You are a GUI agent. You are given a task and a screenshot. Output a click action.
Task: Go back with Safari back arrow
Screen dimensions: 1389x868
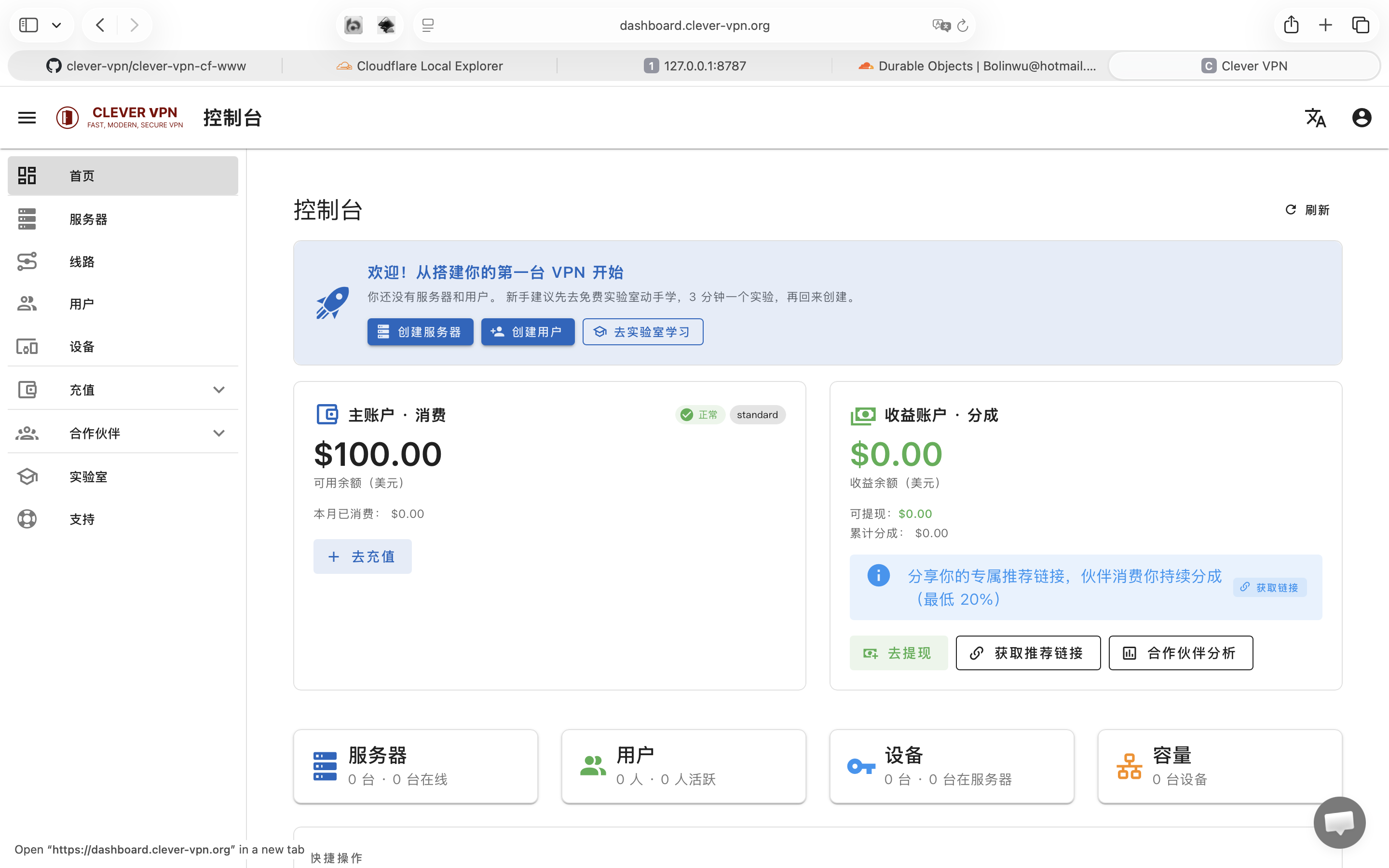coord(100,25)
